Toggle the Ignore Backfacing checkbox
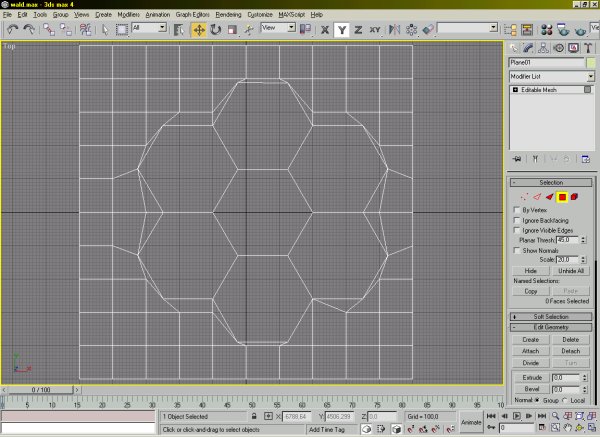600x437 pixels. click(517, 221)
